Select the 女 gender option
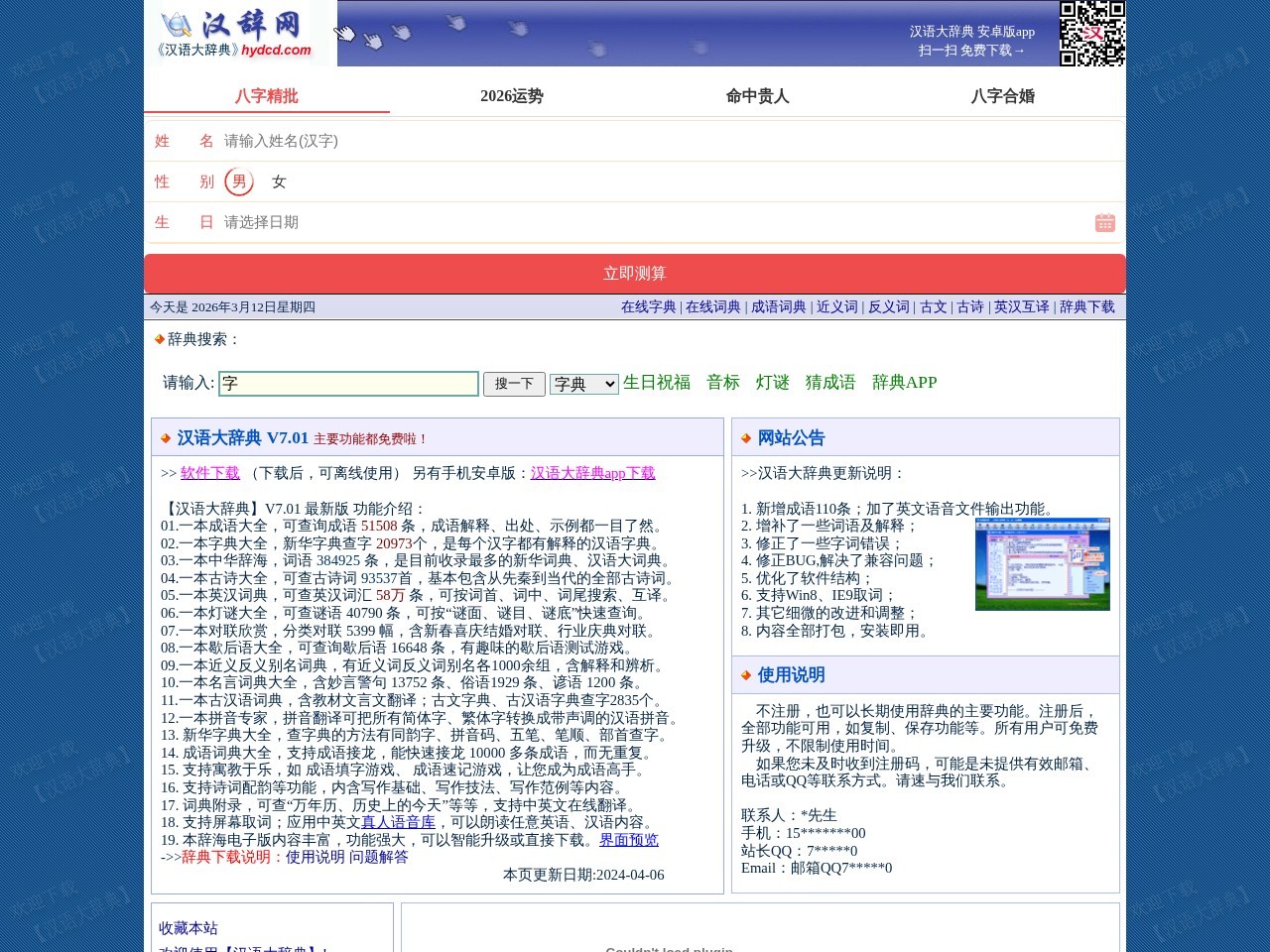Image resolution: width=1270 pixels, height=952 pixels. (x=280, y=182)
